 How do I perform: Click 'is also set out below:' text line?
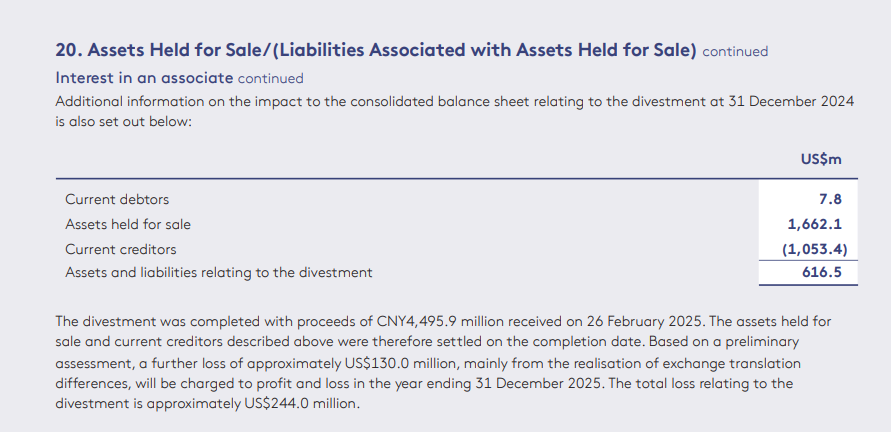pos(124,122)
